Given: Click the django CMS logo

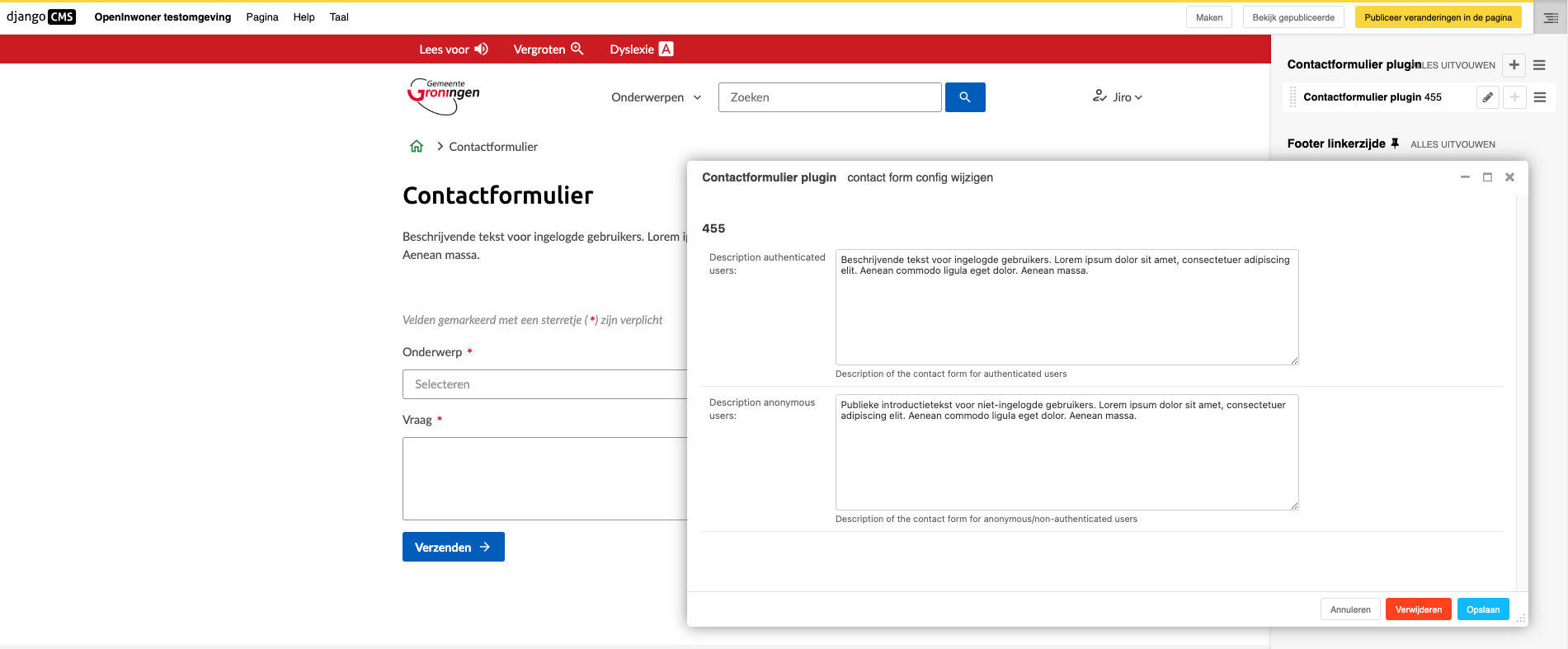Looking at the screenshot, I should click(41, 17).
